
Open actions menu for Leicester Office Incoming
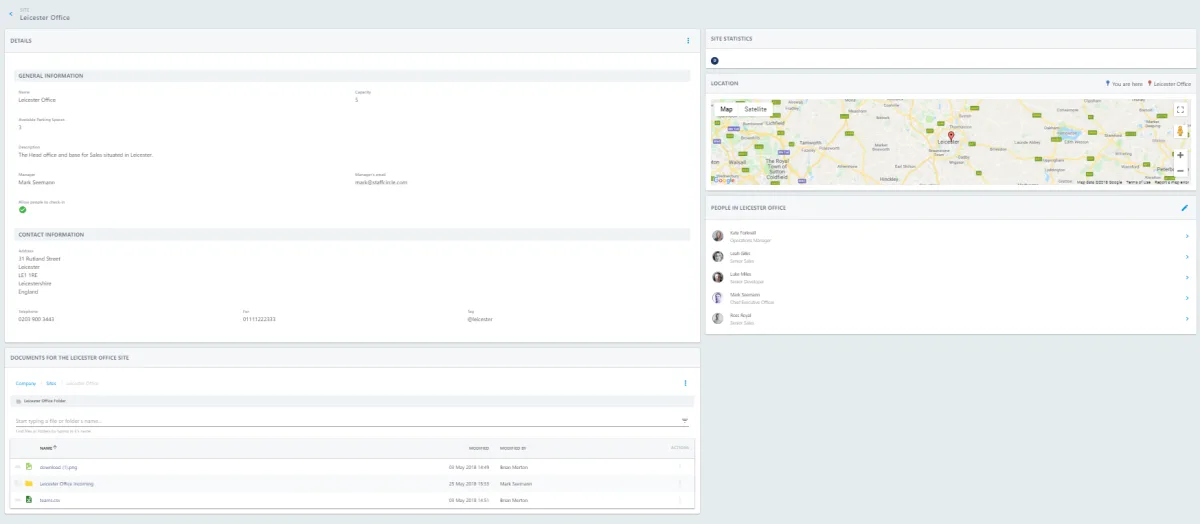(679, 483)
